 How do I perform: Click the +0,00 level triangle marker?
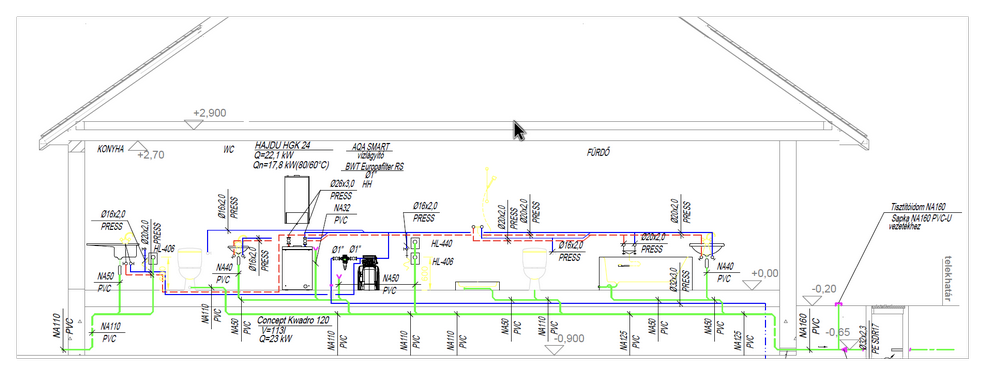point(751,285)
